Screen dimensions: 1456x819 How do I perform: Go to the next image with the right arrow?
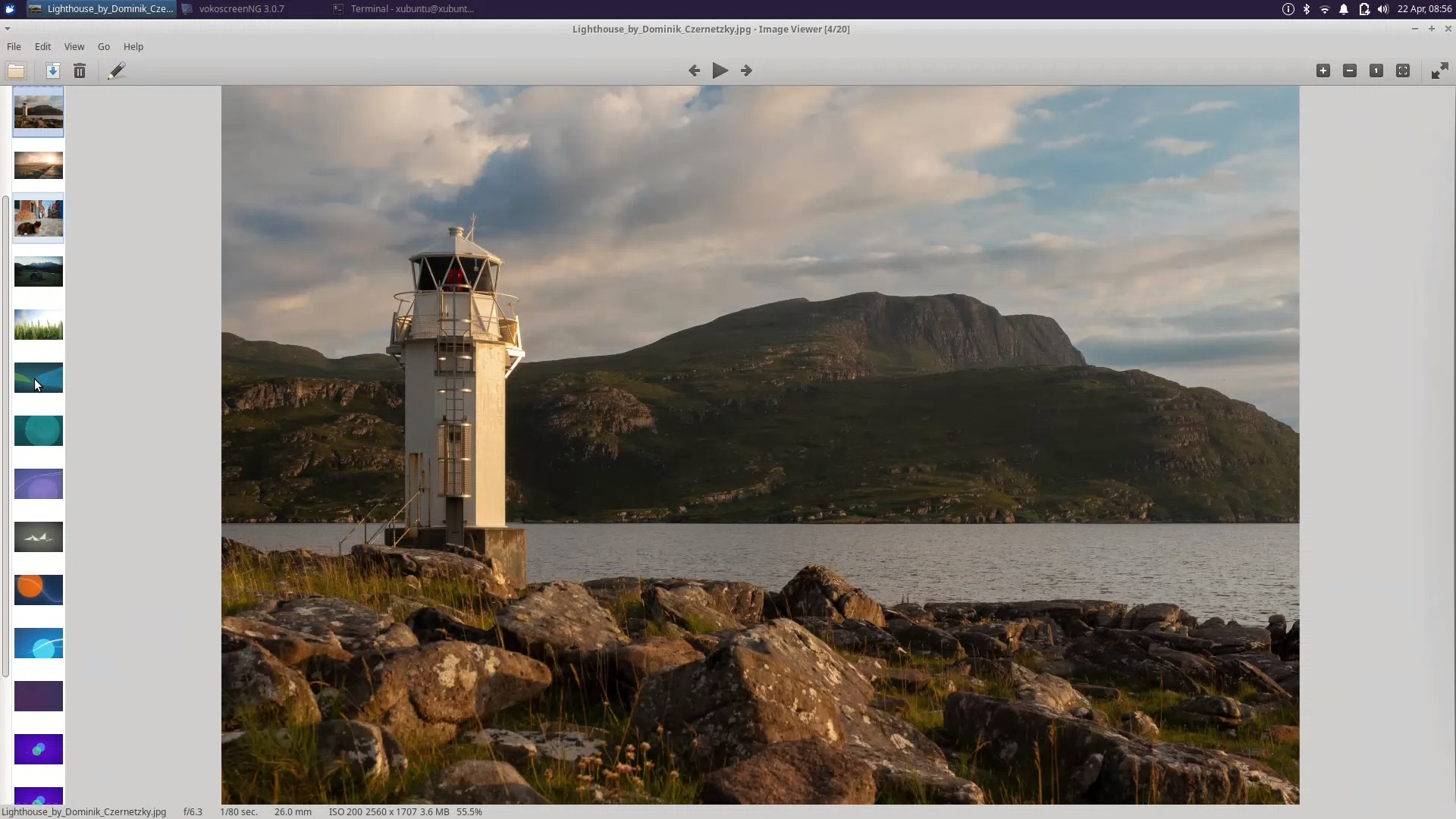(746, 71)
